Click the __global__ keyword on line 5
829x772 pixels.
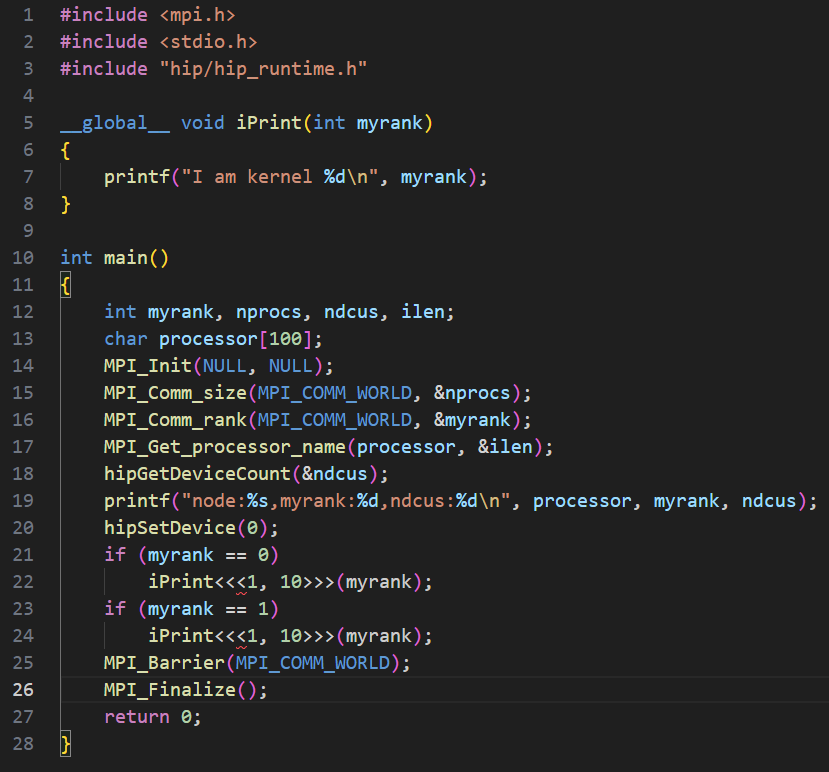pos(115,123)
